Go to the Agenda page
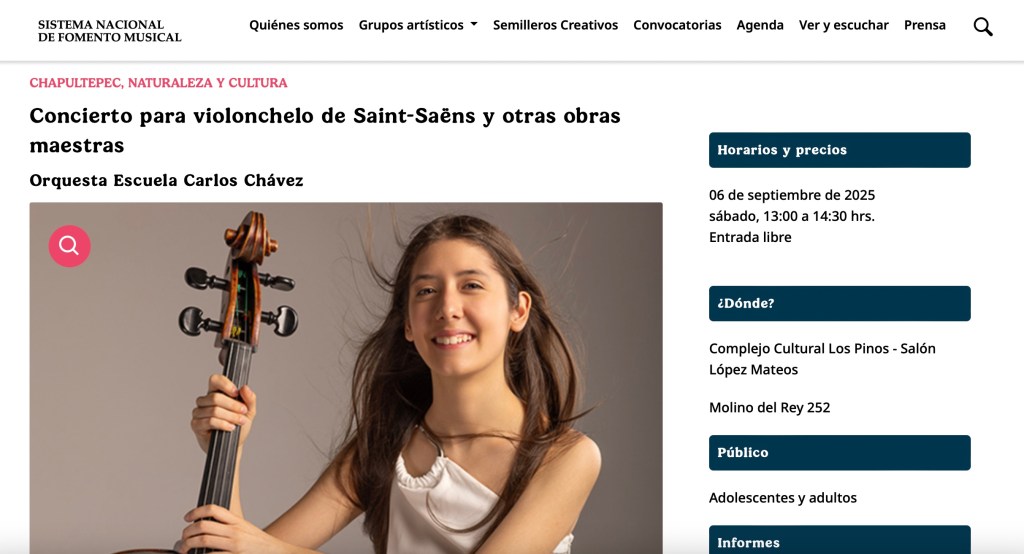The image size is (1024, 554). click(x=760, y=25)
